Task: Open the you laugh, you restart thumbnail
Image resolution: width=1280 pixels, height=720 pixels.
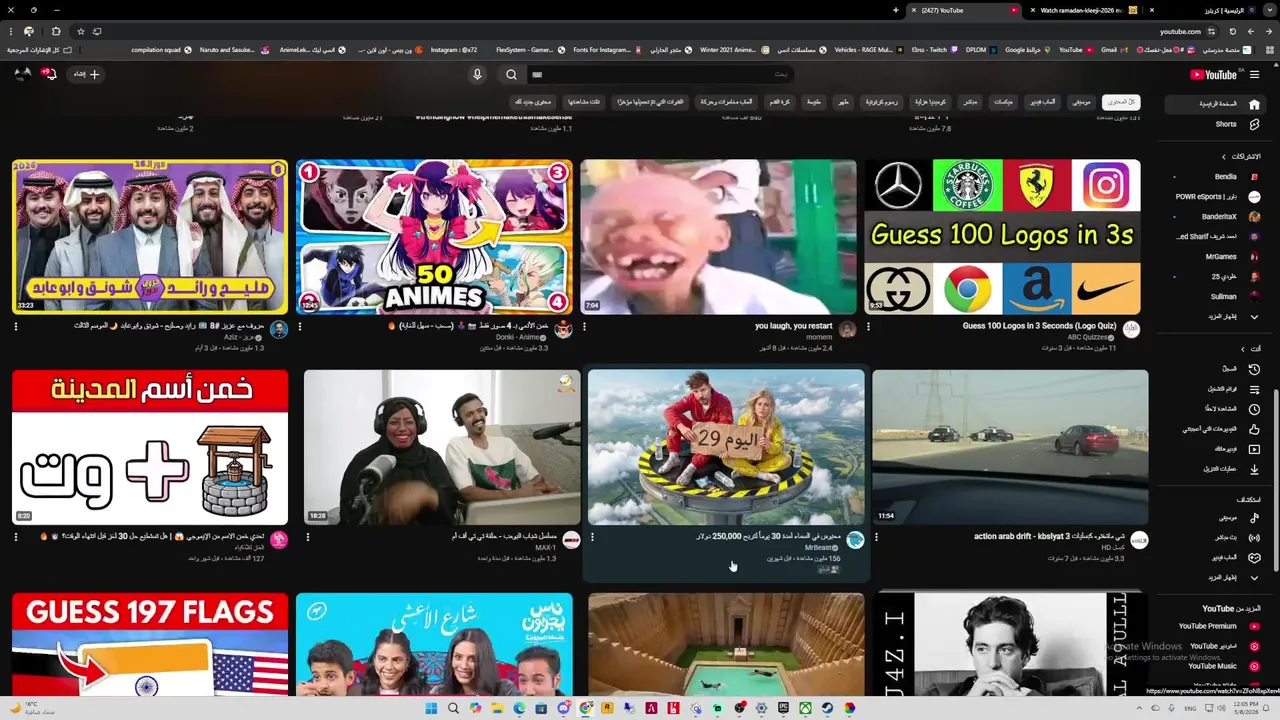Action: (x=718, y=237)
